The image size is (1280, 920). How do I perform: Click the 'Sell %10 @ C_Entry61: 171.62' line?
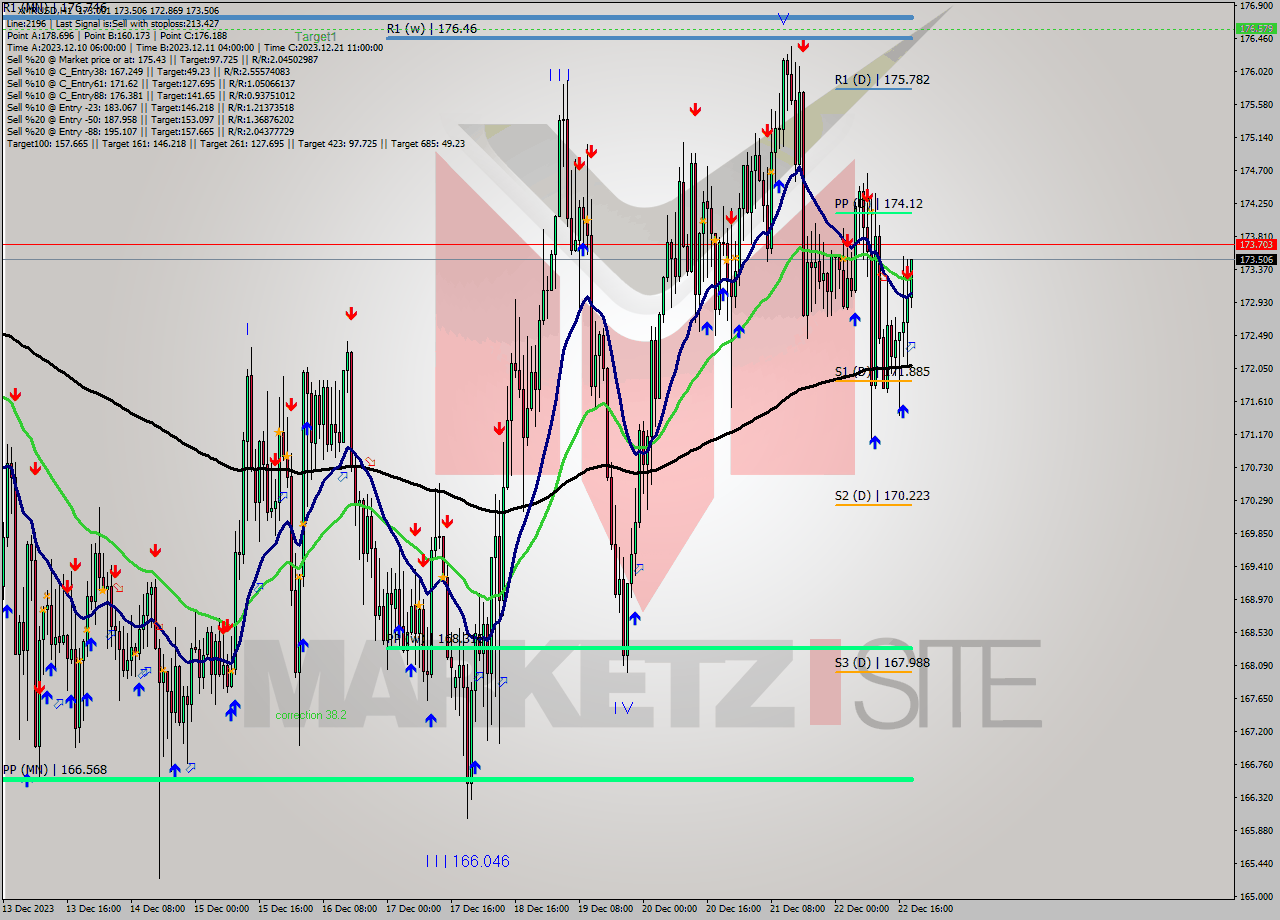[x=150, y=83]
